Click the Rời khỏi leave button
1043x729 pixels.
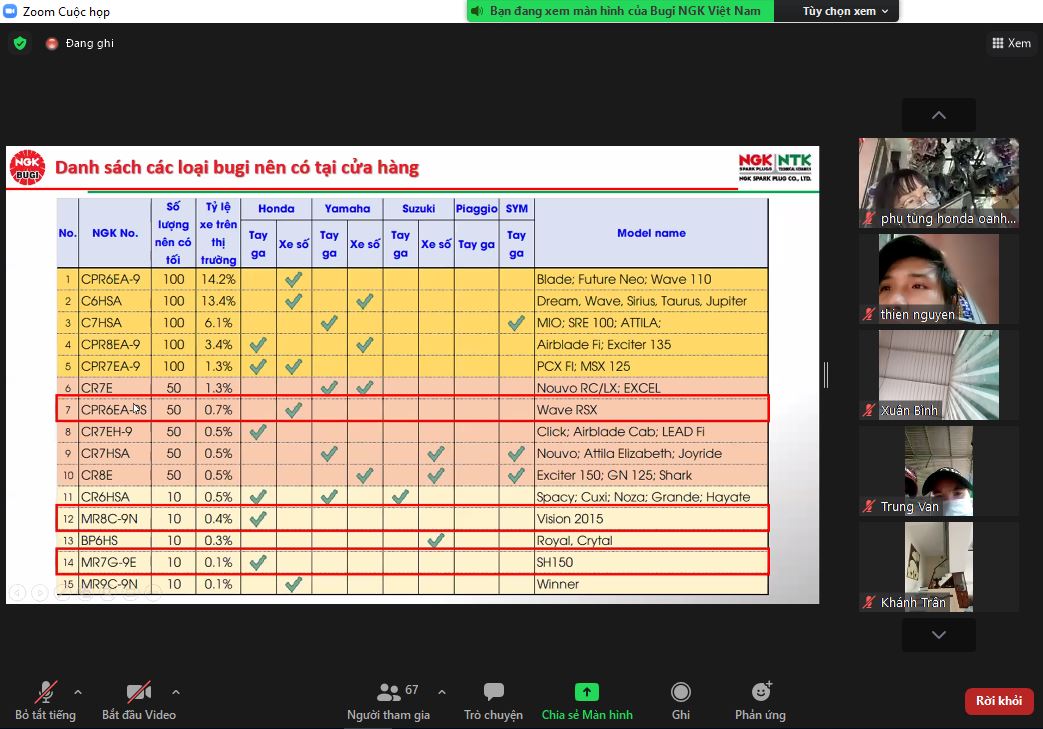[x=998, y=701]
